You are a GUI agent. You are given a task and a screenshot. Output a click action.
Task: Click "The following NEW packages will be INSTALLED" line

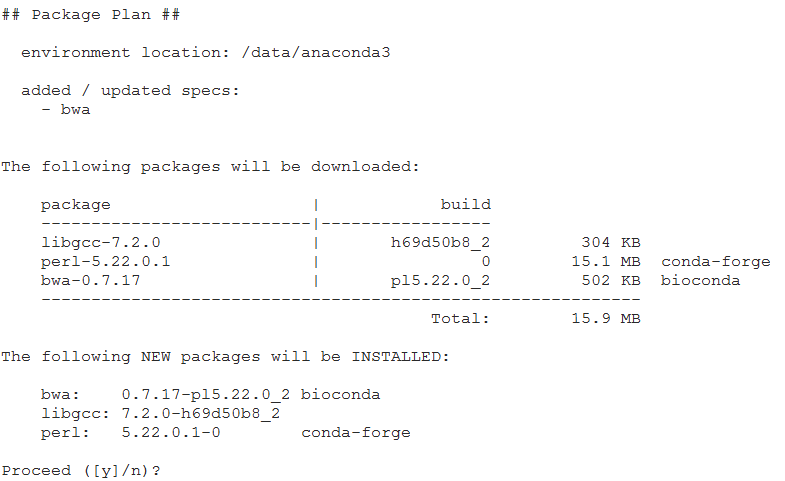pyautogui.click(x=225, y=357)
